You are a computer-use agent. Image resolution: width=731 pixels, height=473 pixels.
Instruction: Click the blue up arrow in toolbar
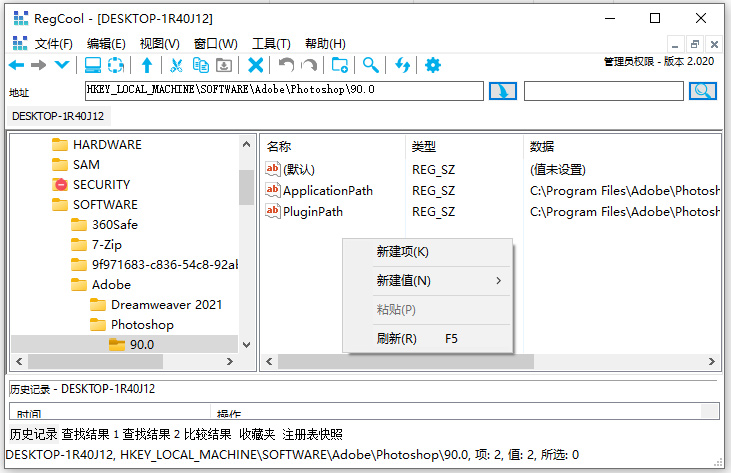pos(147,65)
